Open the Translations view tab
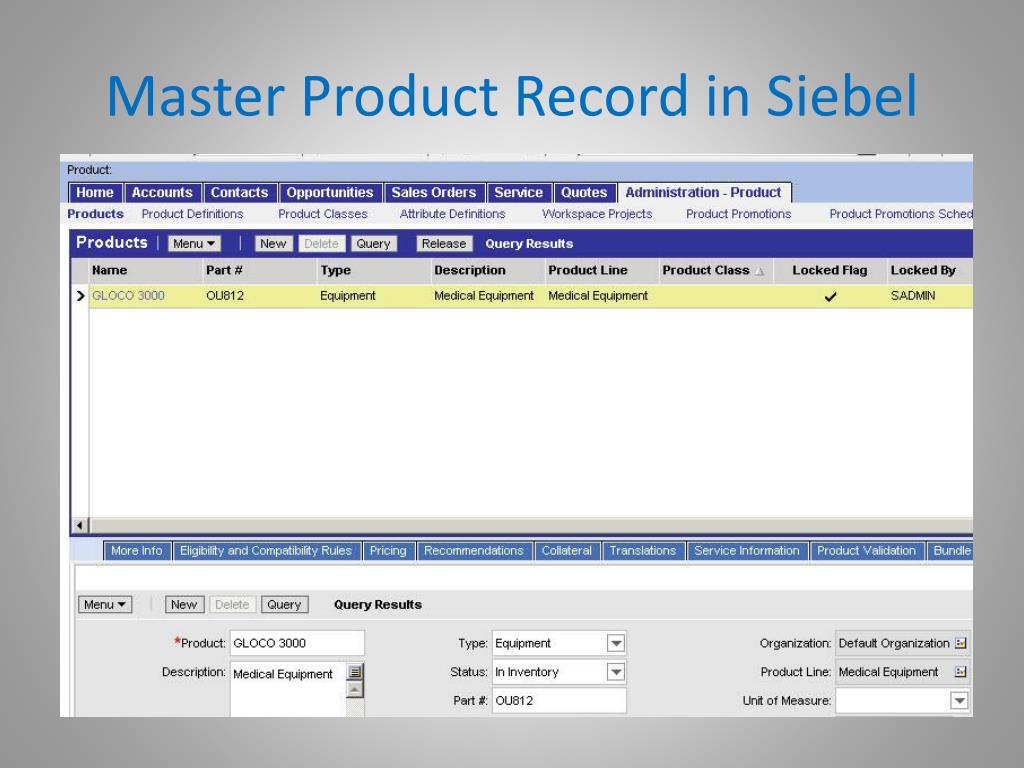 coord(643,551)
